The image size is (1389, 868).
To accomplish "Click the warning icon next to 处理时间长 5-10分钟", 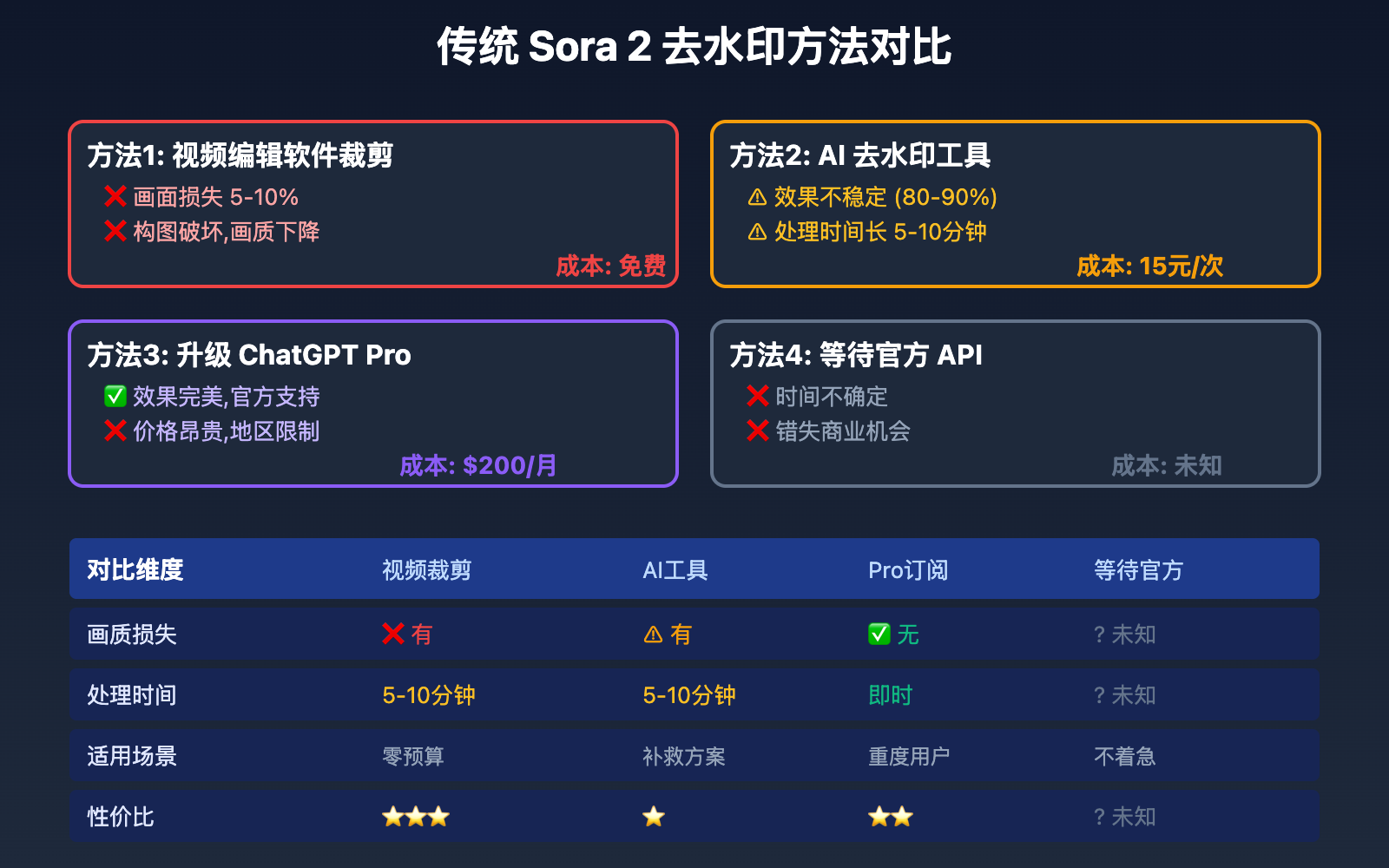I will pos(757,233).
